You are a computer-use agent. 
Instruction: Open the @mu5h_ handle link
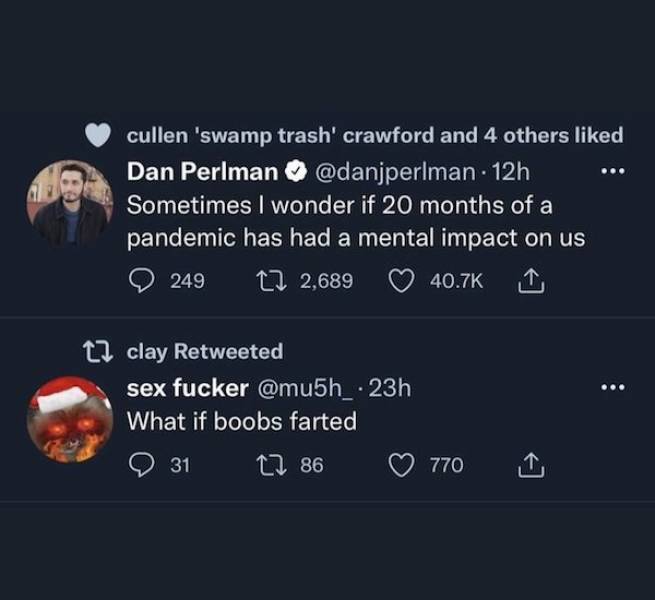point(307,388)
